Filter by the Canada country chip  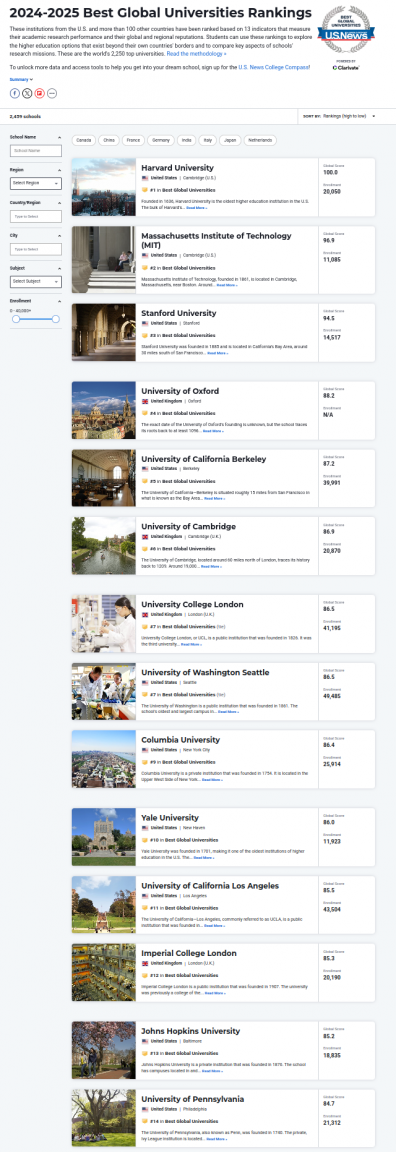tap(84, 140)
